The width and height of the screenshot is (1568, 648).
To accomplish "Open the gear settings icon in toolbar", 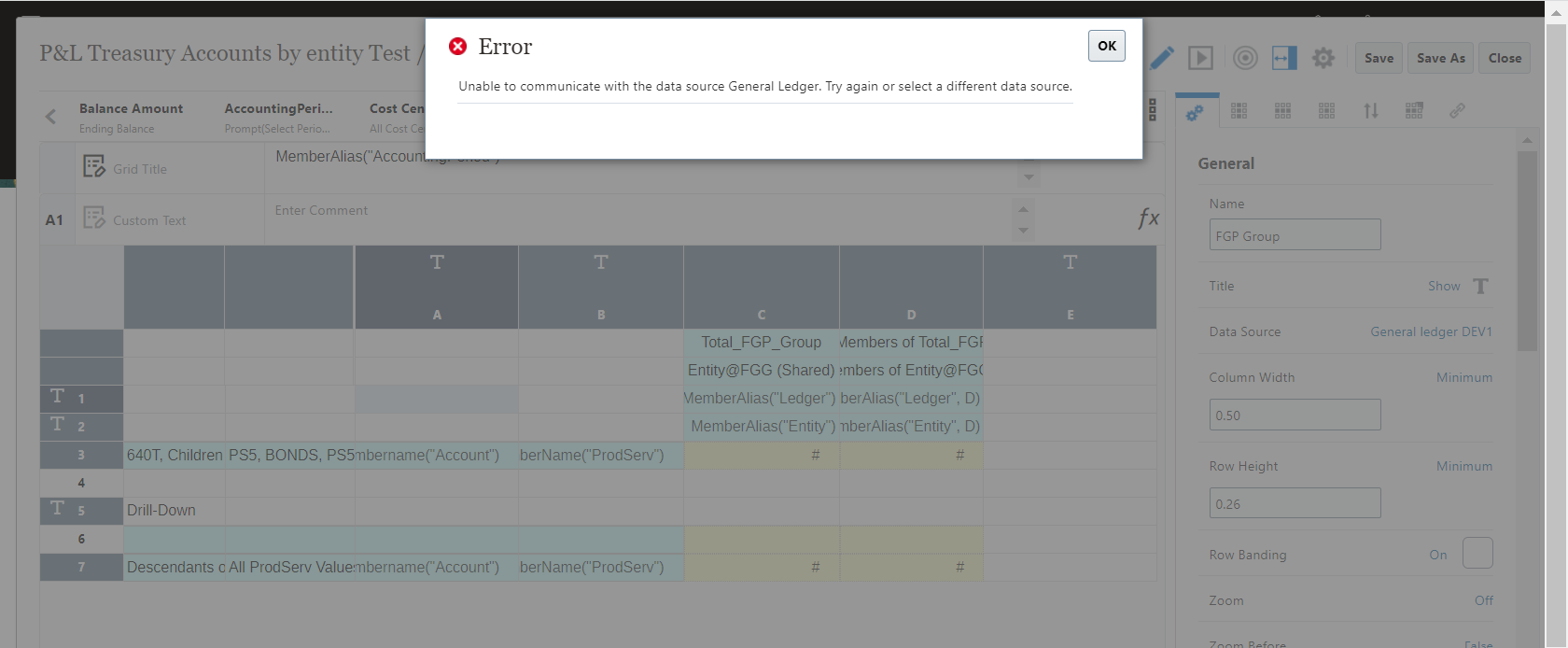I will click(x=1323, y=58).
